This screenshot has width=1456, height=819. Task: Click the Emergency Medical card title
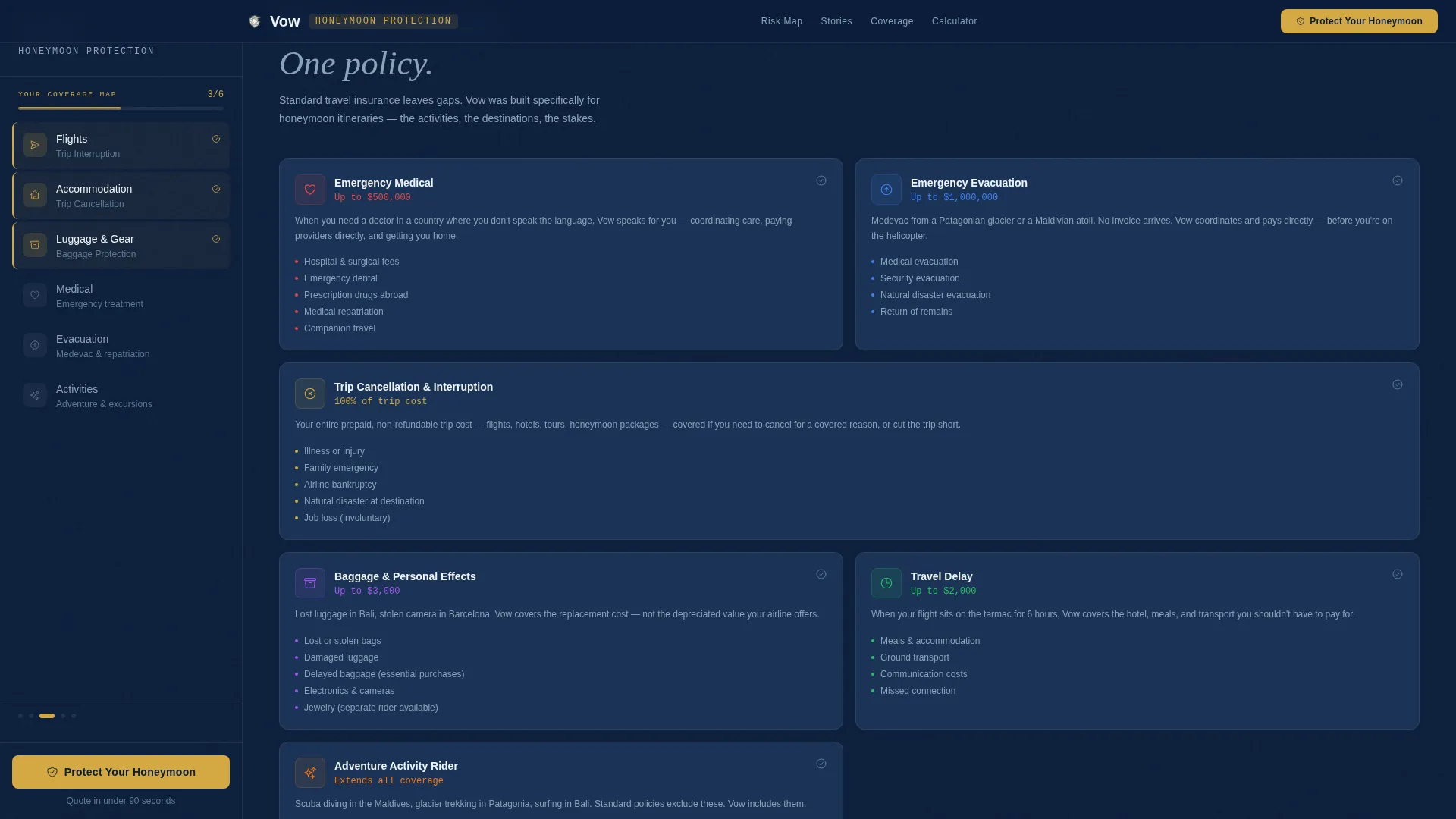coord(384,183)
